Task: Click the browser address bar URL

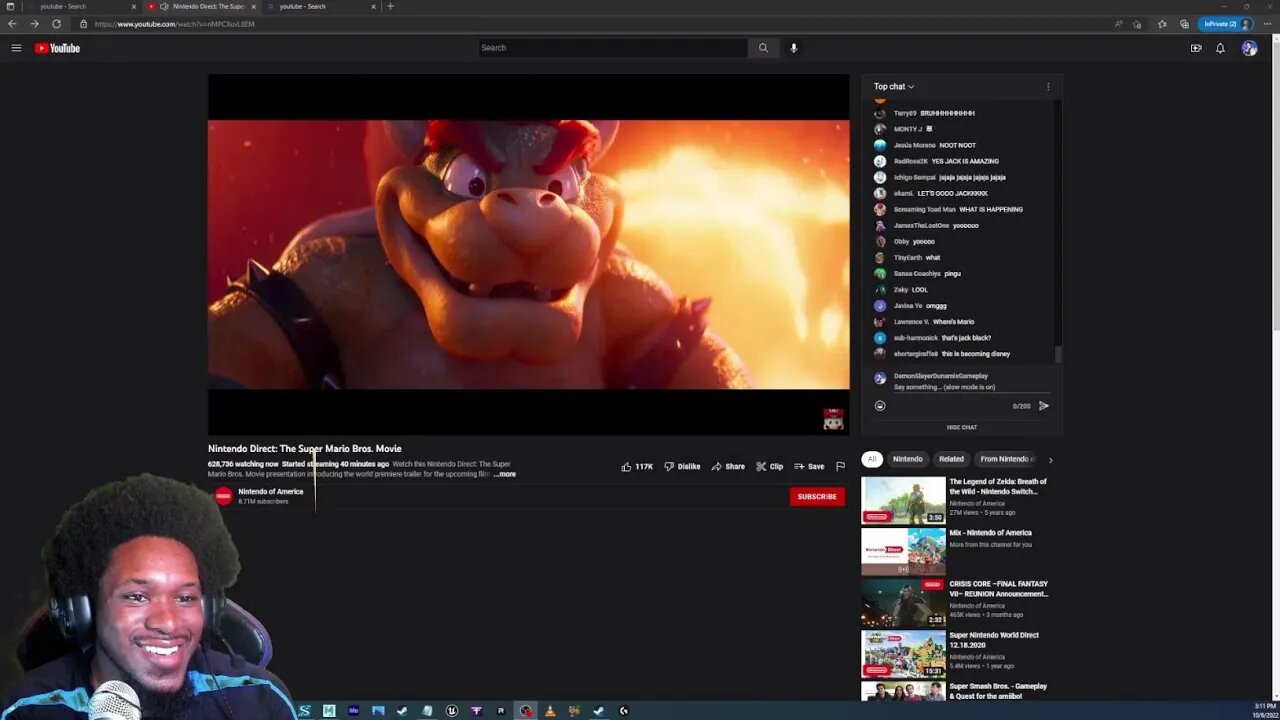Action: (x=175, y=24)
